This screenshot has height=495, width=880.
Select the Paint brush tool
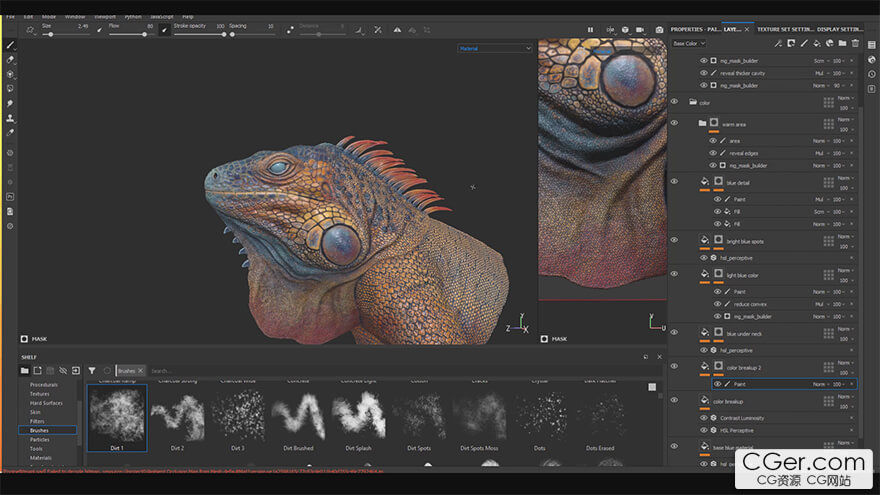(10, 45)
